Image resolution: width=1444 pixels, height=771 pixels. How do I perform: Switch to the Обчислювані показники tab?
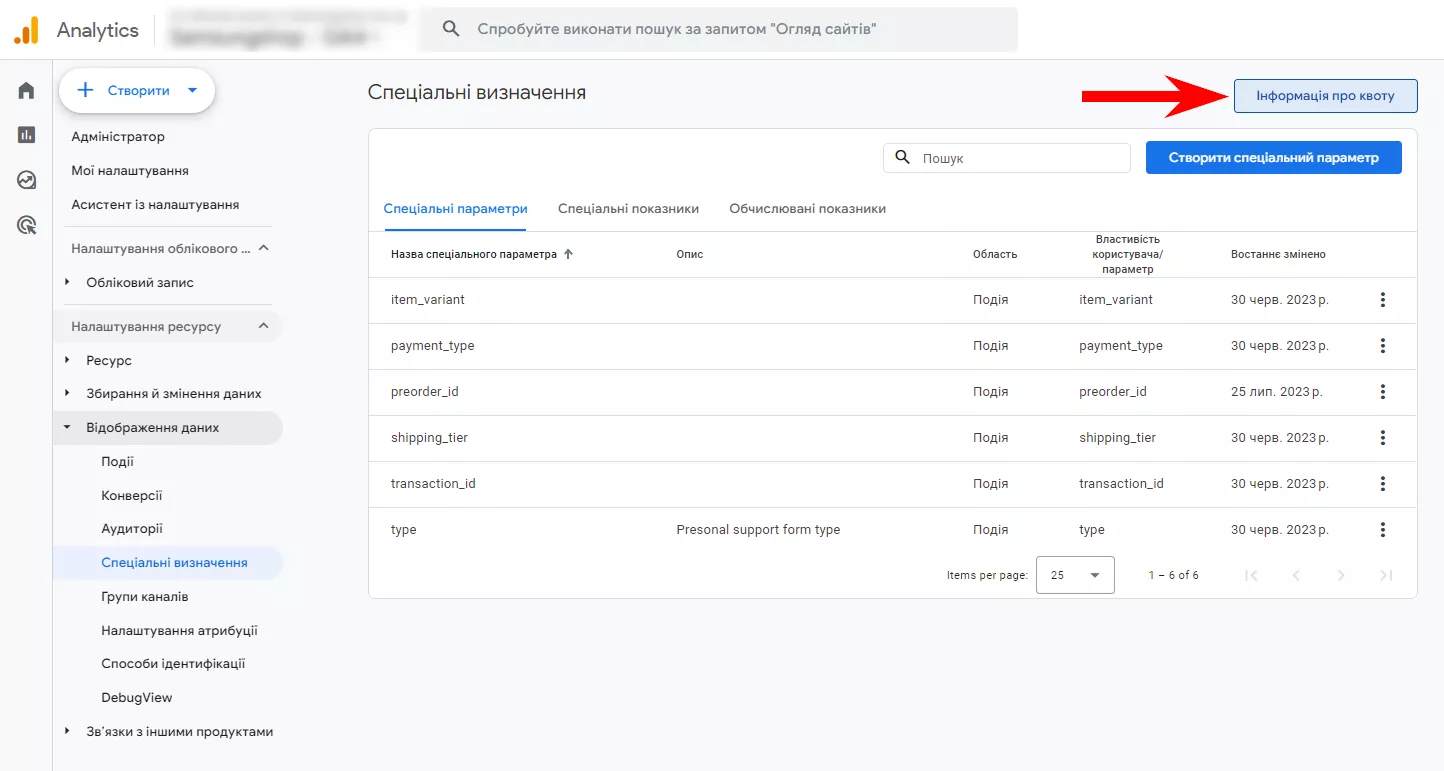[807, 209]
